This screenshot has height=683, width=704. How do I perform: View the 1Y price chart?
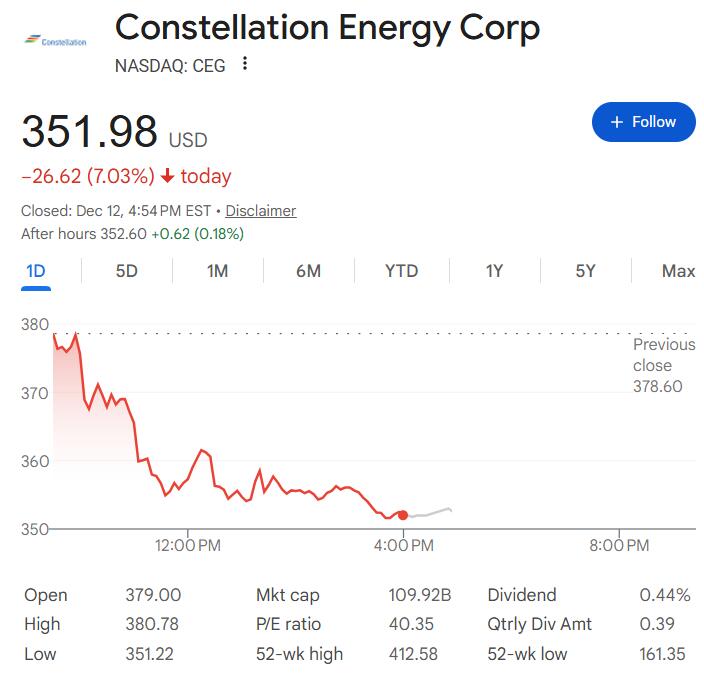pos(494,271)
